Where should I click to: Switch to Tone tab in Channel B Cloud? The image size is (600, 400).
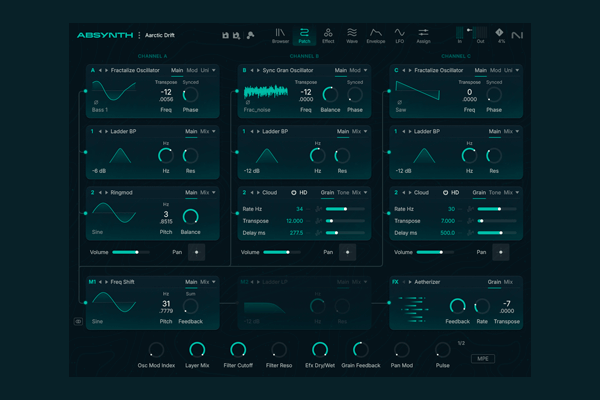pos(343,192)
